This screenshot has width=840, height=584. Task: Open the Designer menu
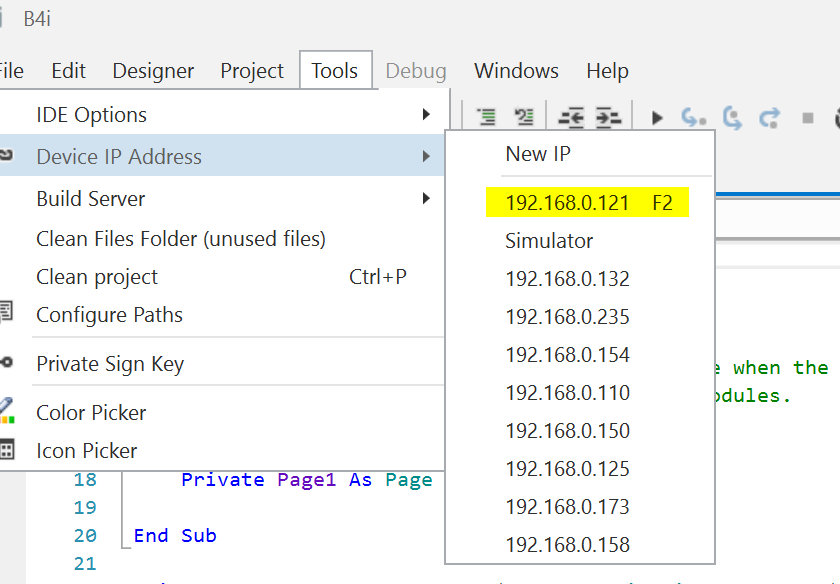pyautogui.click(x=153, y=71)
